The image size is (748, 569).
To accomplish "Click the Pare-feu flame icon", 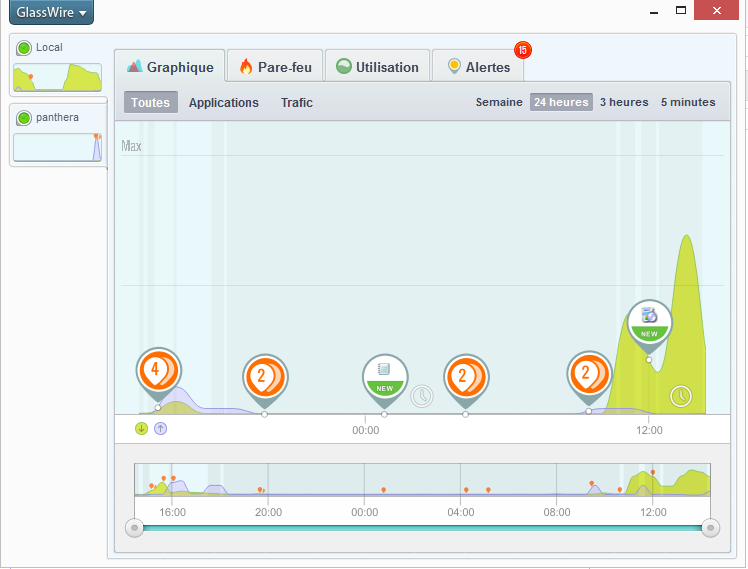I will coord(246,66).
